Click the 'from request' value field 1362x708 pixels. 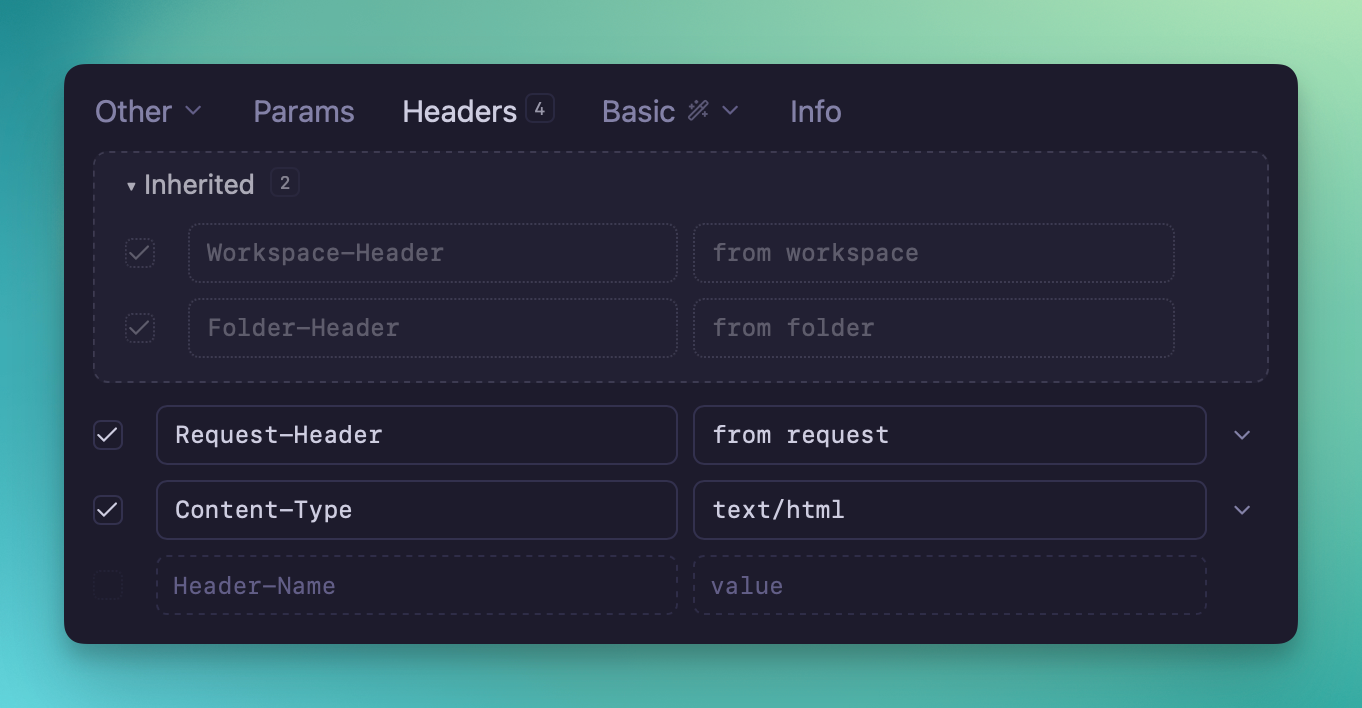949,435
